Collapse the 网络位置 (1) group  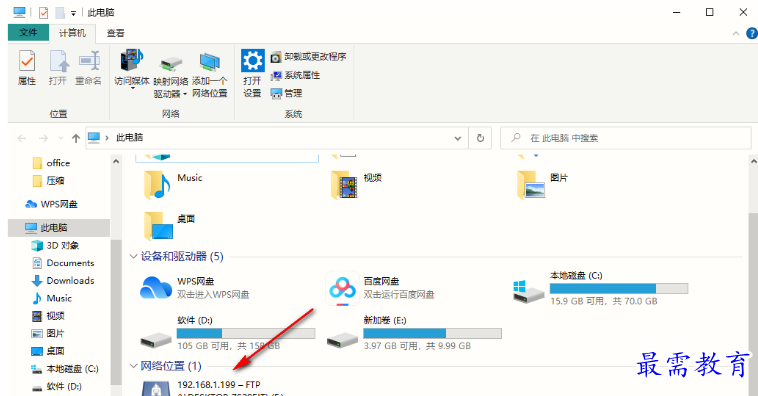[133, 366]
